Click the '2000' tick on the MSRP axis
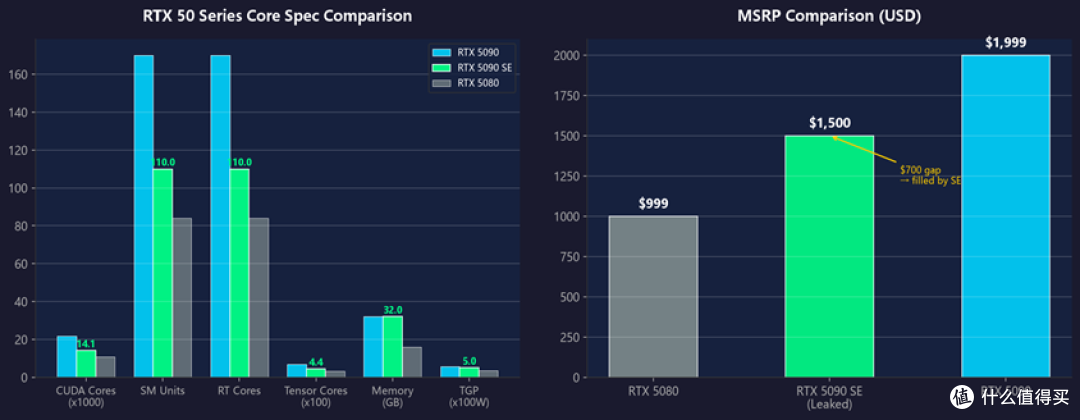The height and width of the screenshot is (420, 1080). [x=565, y=55]
